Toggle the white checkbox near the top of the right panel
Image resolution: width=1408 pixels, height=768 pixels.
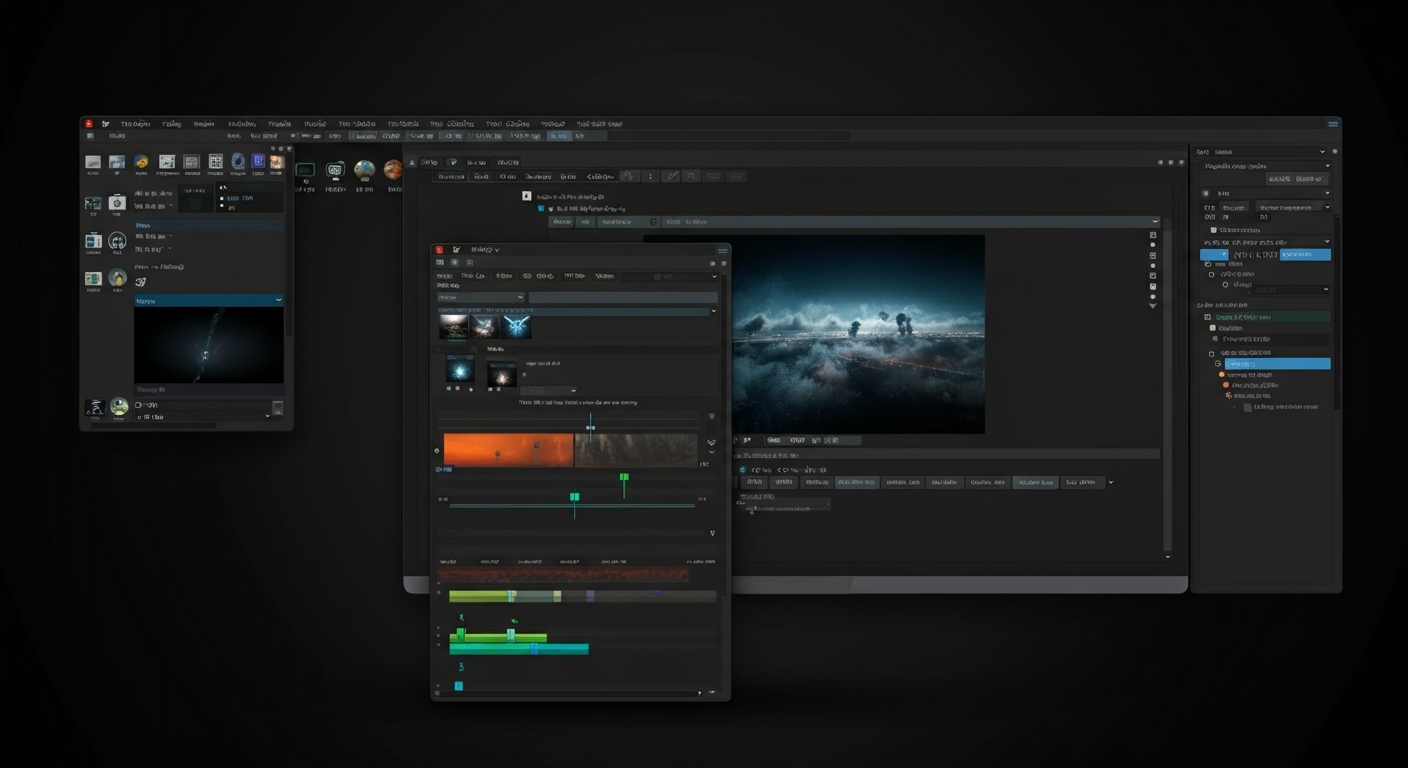pos(1214,230)
